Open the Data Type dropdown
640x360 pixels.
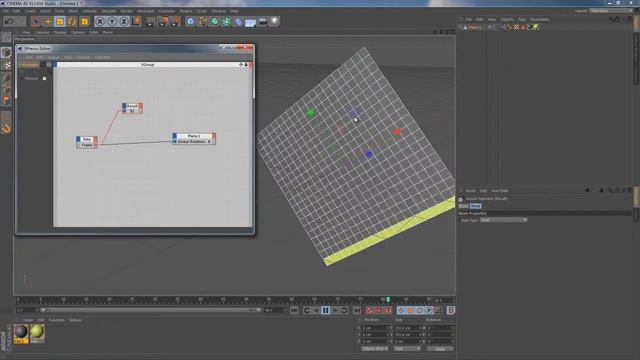(504, 220)
